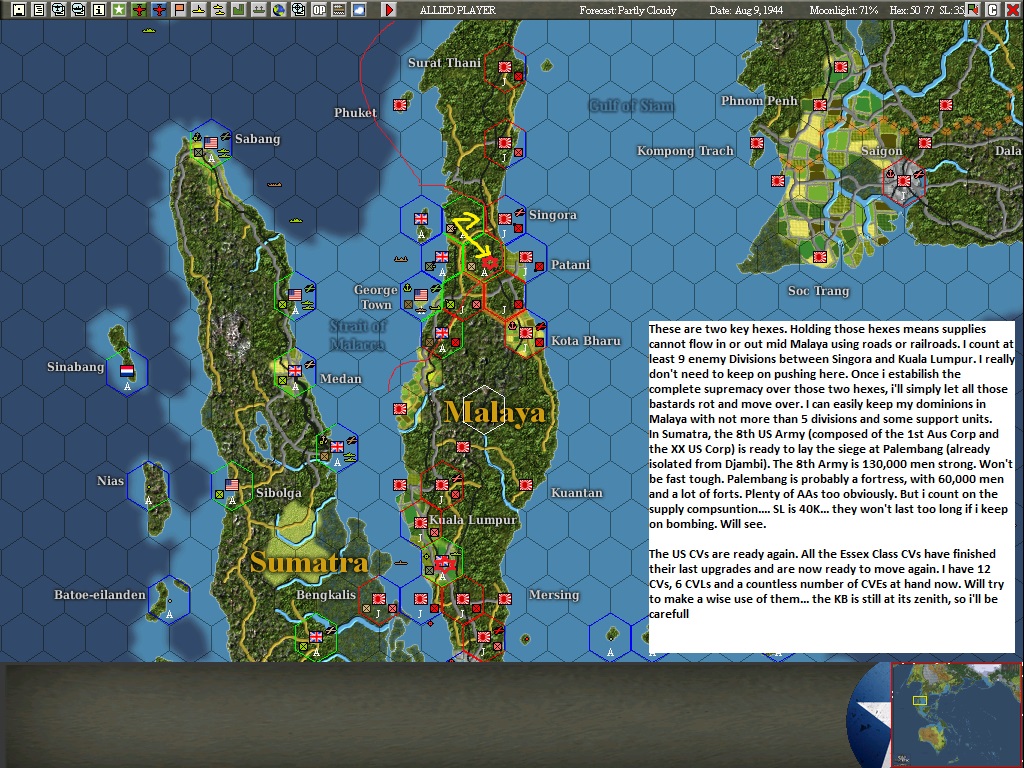1024x768 pixels.
Task: Click the single yellow ship toolbar icon
Action: pos(199,10)
